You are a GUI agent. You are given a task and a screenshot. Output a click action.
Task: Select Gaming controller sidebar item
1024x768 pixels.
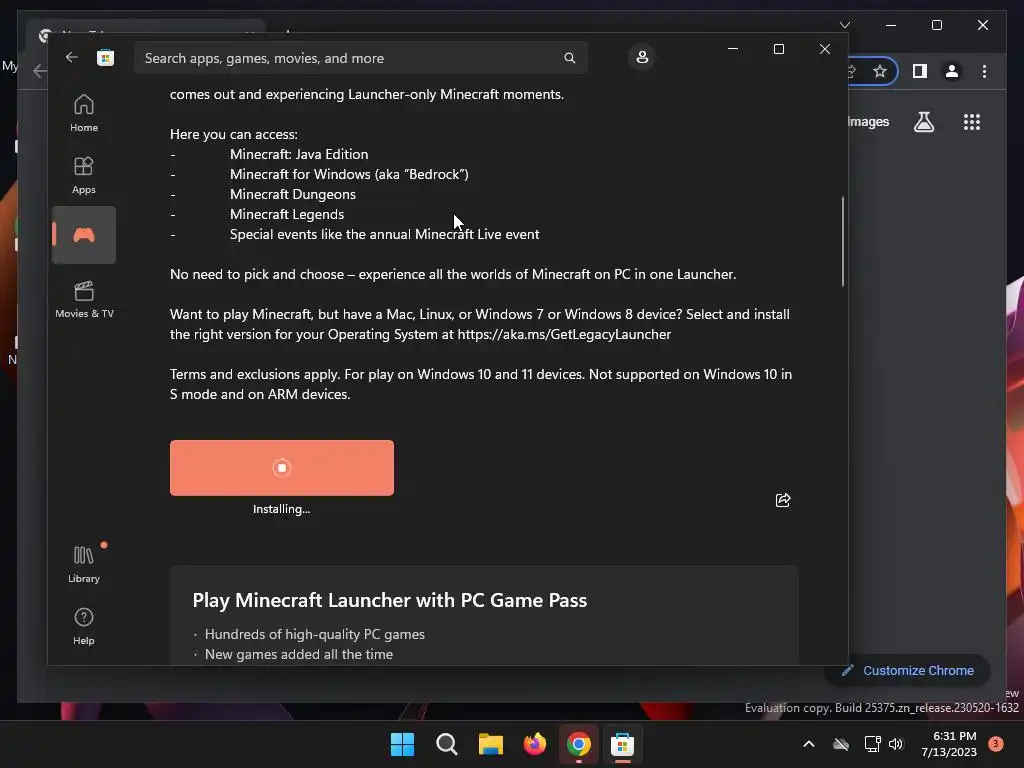84,235
